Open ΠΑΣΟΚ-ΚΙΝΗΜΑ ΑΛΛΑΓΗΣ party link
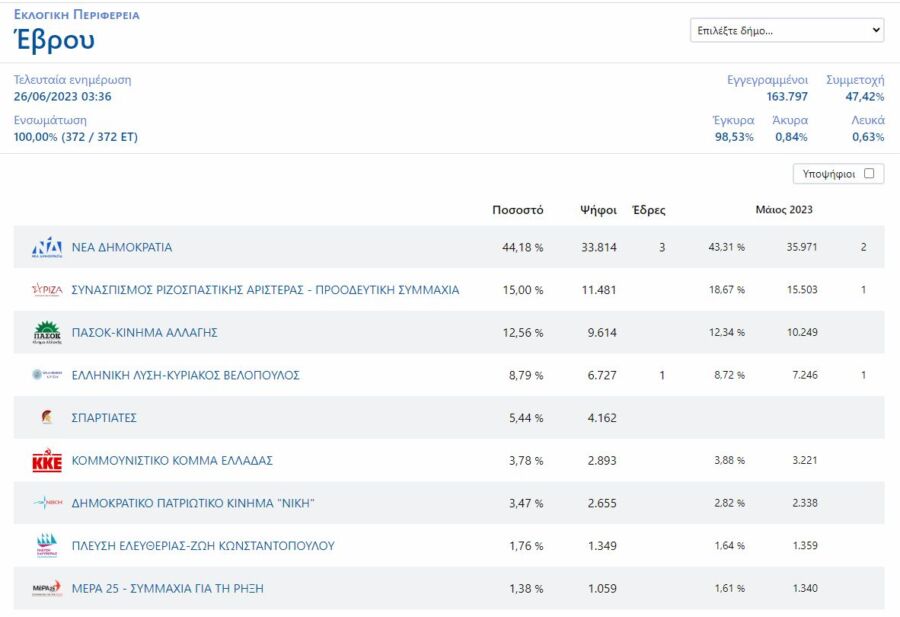This screenshot has height=617, width=900. tap(144, 333)
